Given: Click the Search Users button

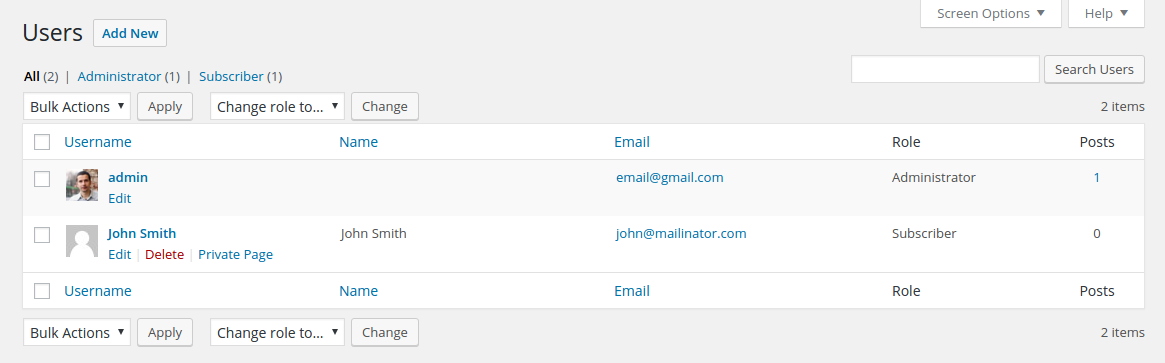Looking at the screenshot, I should click(1094, 69).
